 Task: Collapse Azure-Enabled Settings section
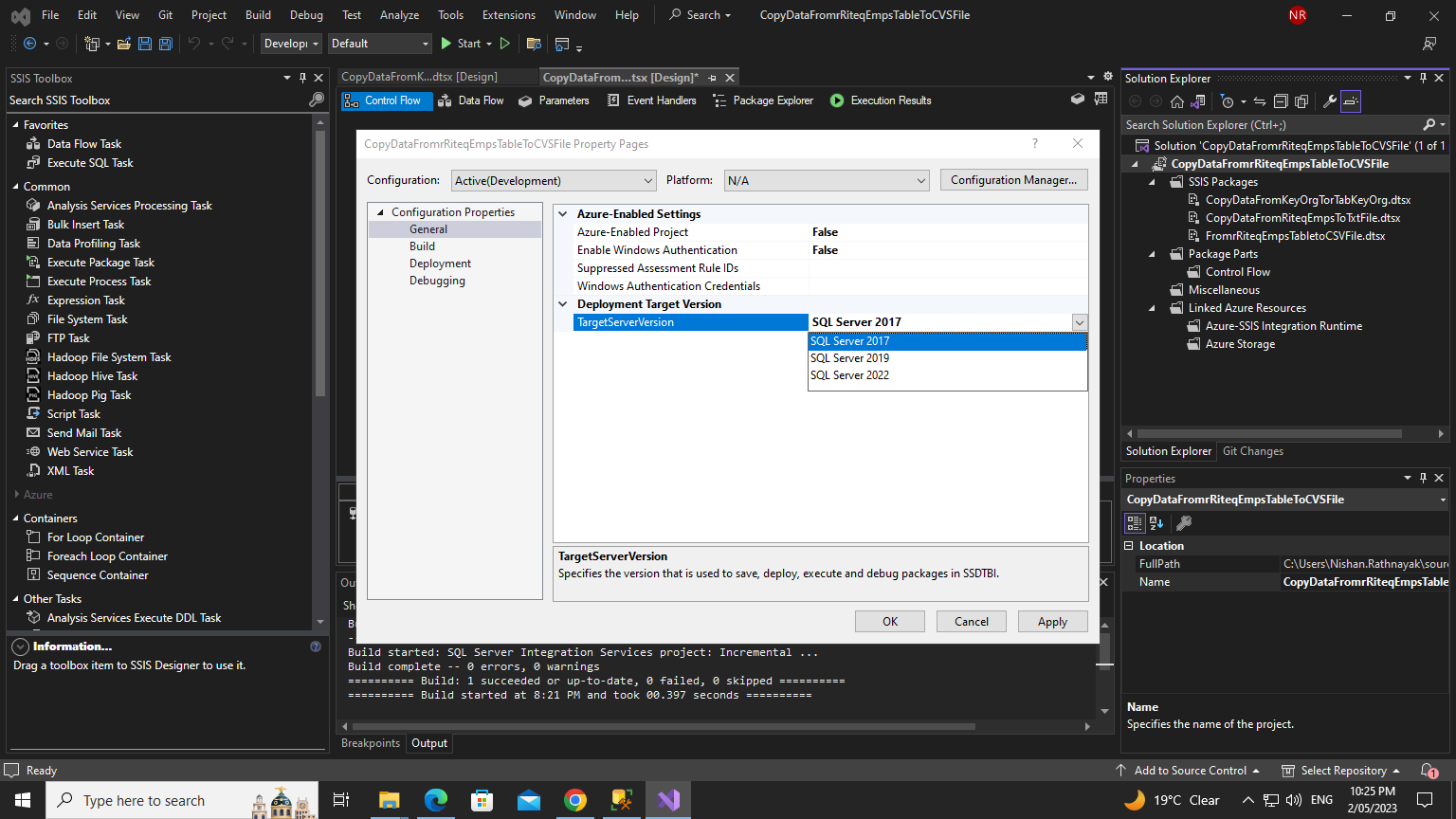tap(563, 214)
